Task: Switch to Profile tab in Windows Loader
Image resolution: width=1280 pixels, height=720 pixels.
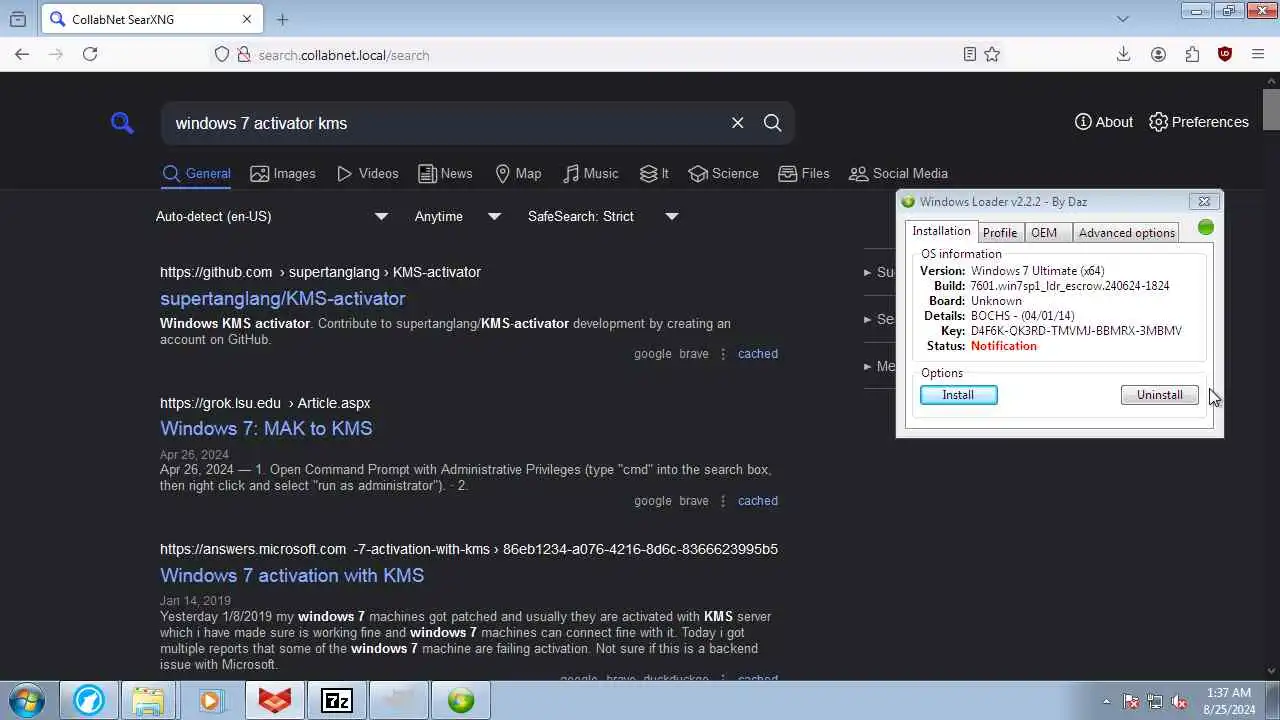Action: point(999,233)
